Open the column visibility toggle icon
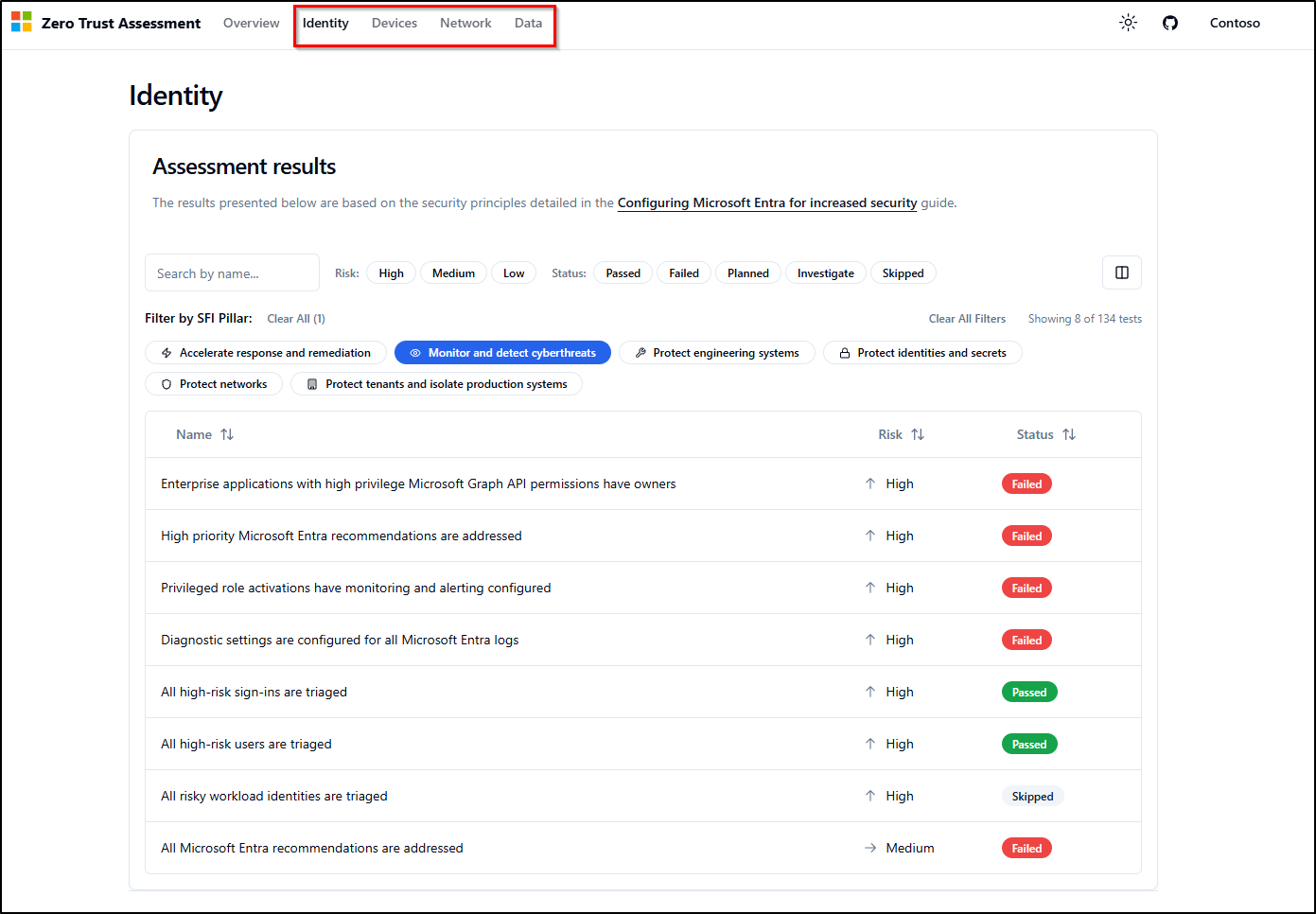Image resolution: width=1316 pixels, height=914 pixels. click(x=1122, y=272)
